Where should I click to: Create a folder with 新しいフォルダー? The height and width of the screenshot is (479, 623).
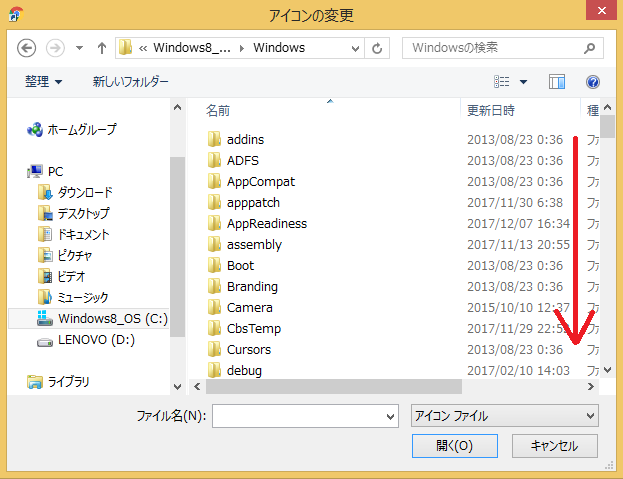pyautogui.click(x=130, y=82)
